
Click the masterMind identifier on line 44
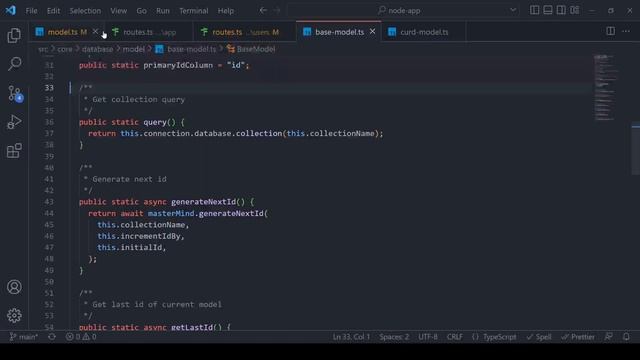click(171, 213)
